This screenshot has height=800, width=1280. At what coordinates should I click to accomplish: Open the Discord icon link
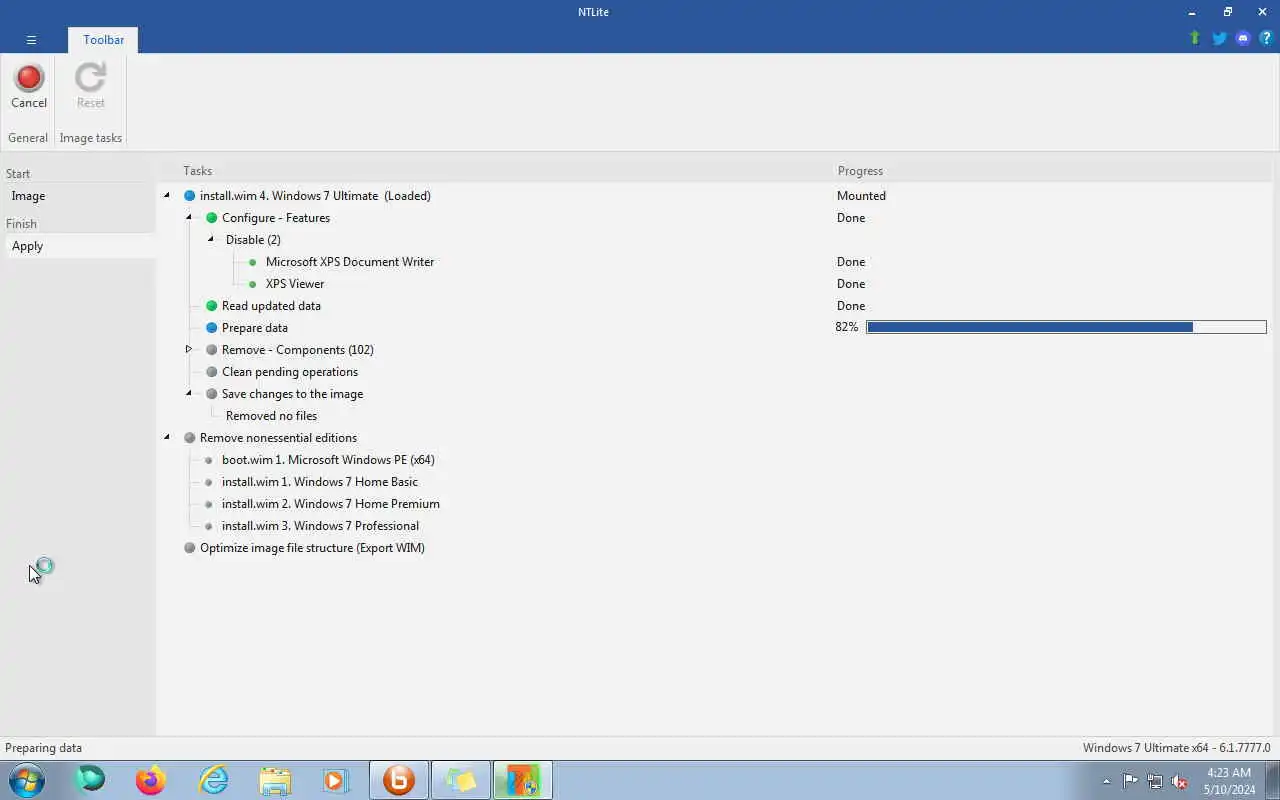tap(1243, 38)
